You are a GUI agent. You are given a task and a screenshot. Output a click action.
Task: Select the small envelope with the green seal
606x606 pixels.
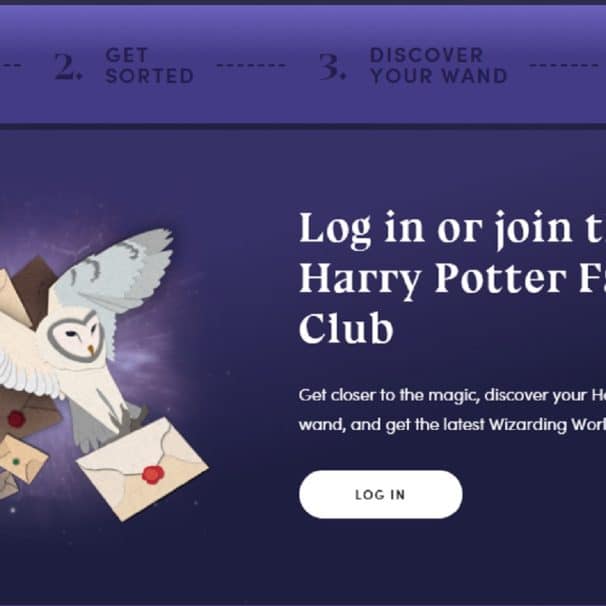pos(21,458)
